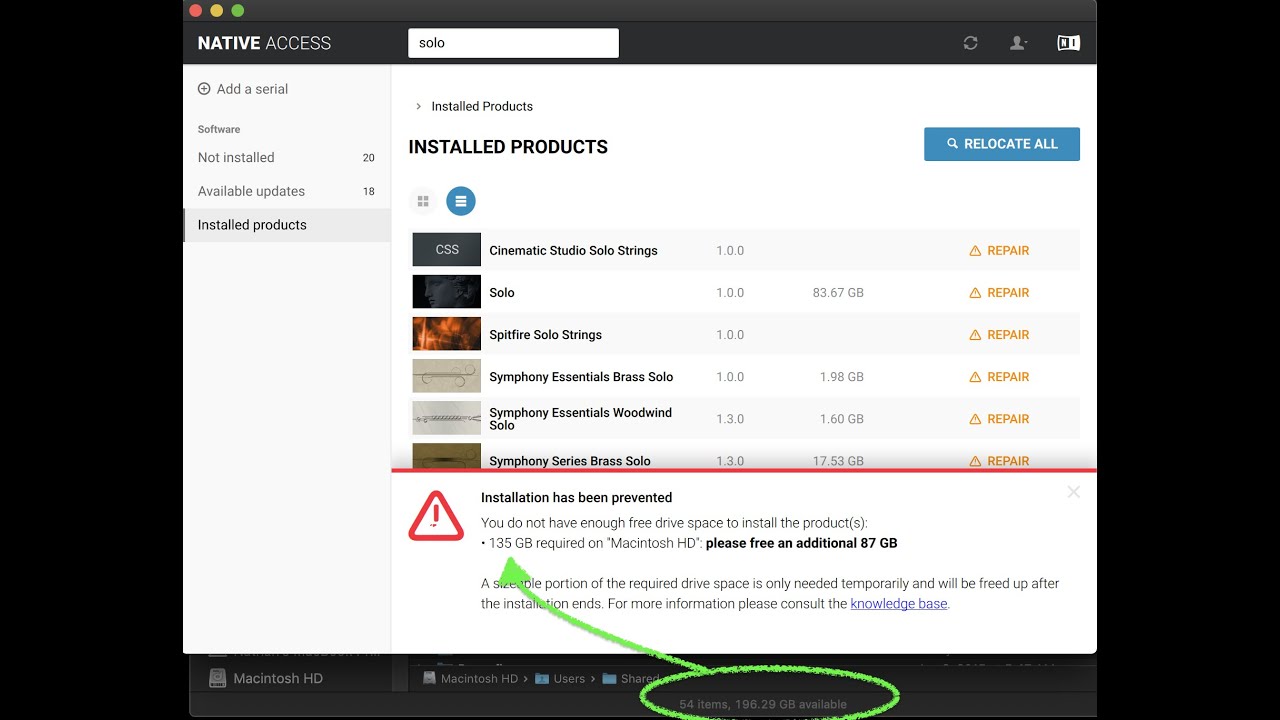Click the Not installed count badge 20
The height and width of the screenshot is (720, 1280).
pyautogui.click(x=368, y=158)
